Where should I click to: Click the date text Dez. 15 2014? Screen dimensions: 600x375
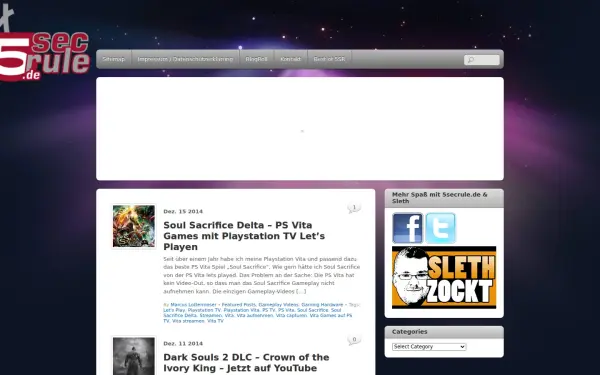(x=183, y=211)
